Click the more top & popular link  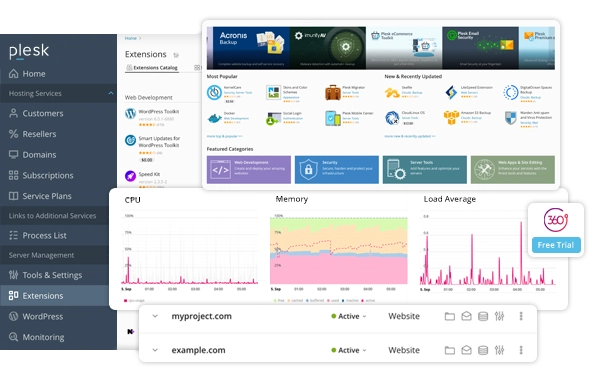(224, 136)
